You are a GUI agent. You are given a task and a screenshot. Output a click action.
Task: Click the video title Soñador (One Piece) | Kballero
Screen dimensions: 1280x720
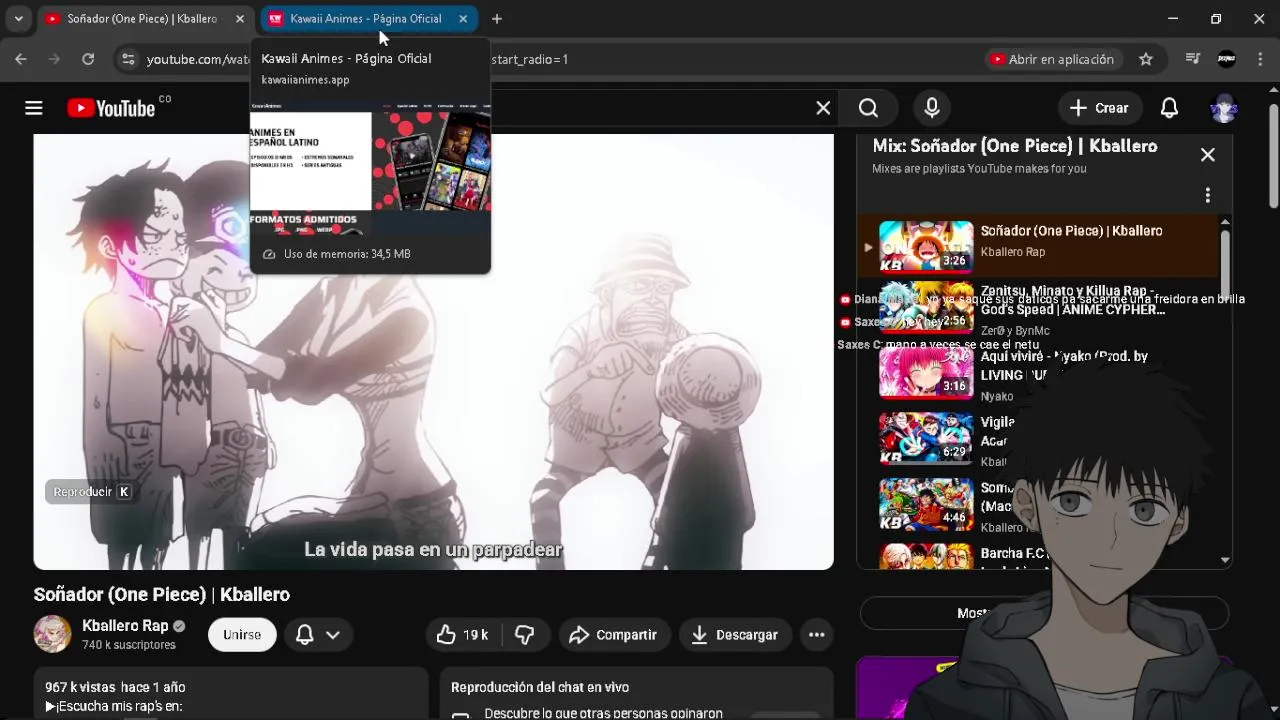[x=162, y=595]
